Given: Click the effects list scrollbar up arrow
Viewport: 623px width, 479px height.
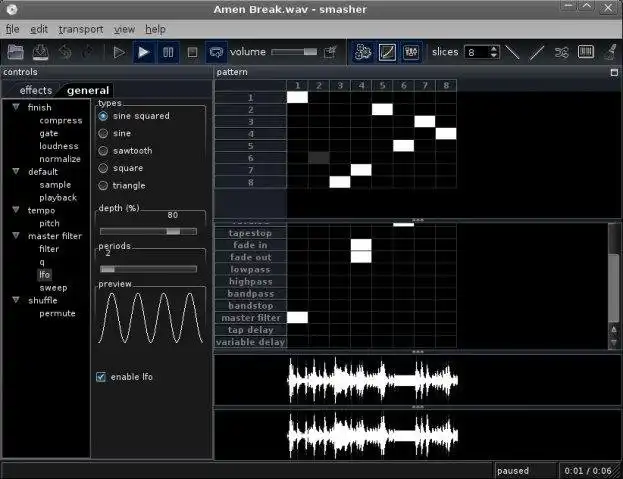Looking at the screenshot, I should click(x=614, y=330).
